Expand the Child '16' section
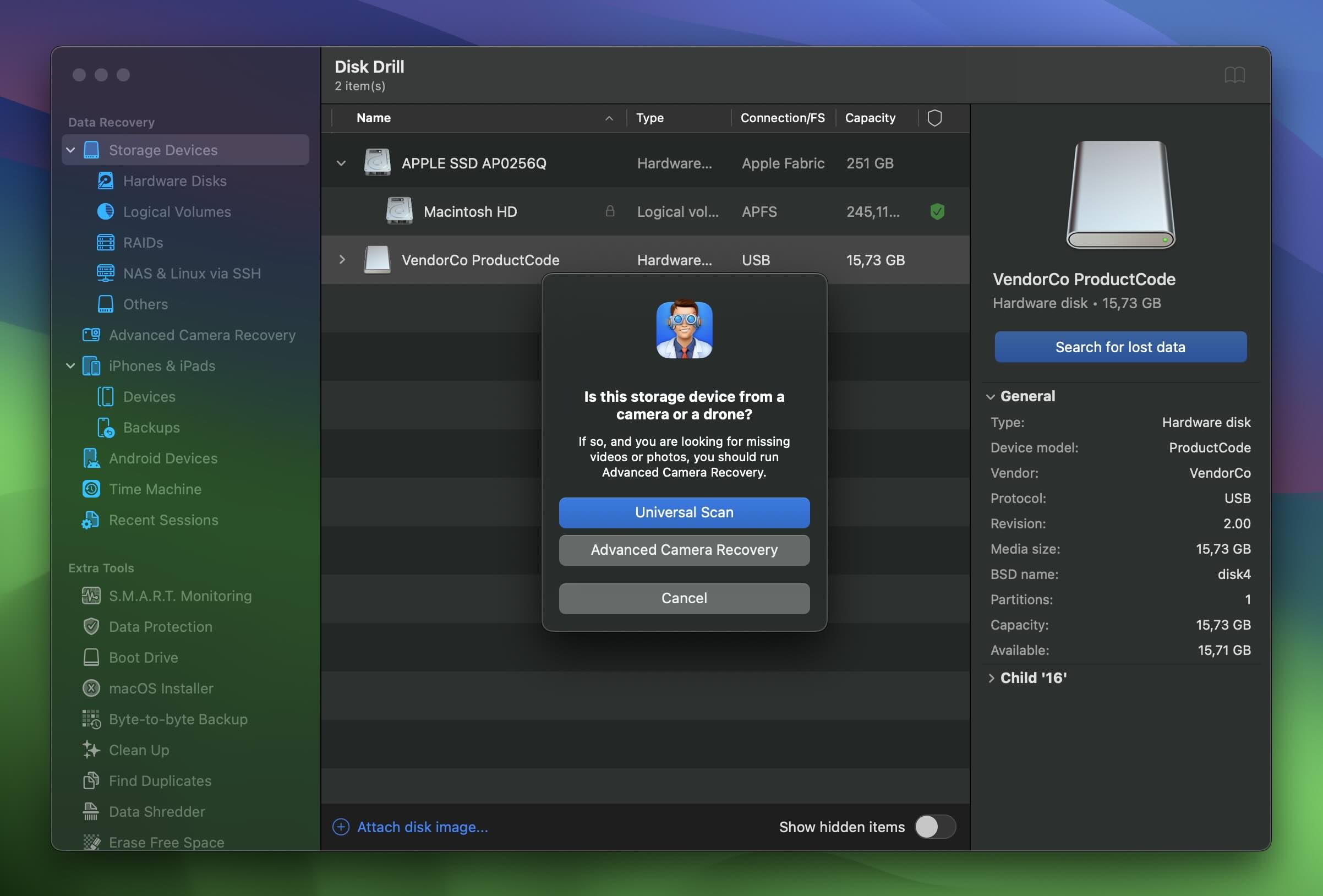 [x=991, y=678]
